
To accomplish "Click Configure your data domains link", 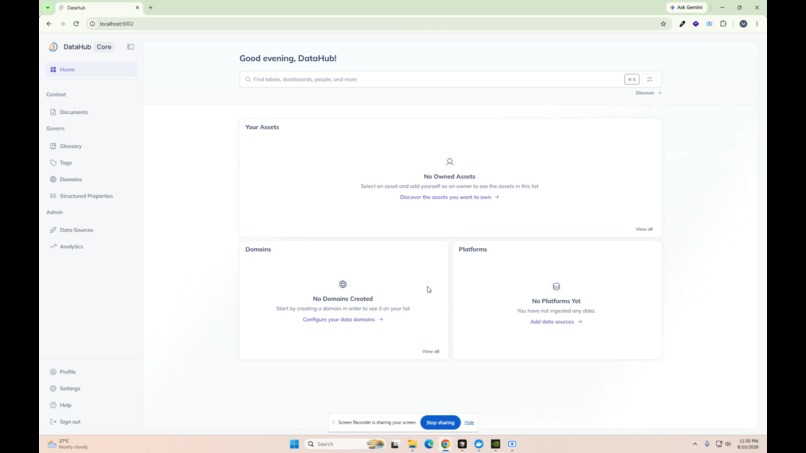I will click(x=343, y=319).
